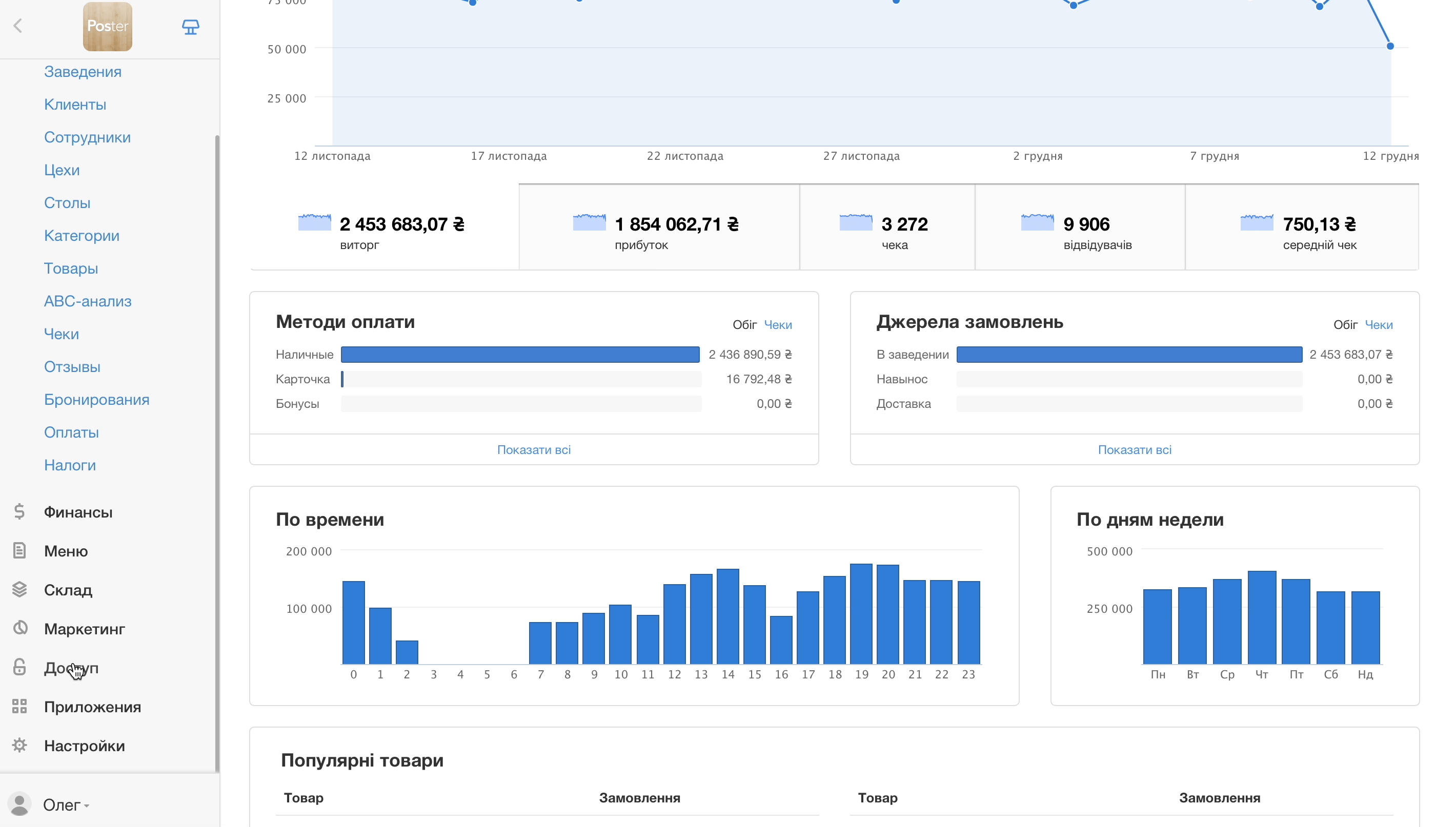Click the Маркетинг pie chart icon
Viewport: 1456px width, 827px height.
(19, 628)
